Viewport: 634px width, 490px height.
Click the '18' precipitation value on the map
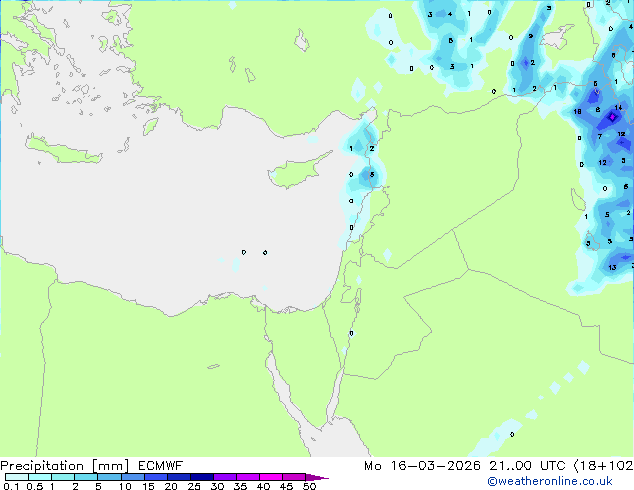click(577, 112)
